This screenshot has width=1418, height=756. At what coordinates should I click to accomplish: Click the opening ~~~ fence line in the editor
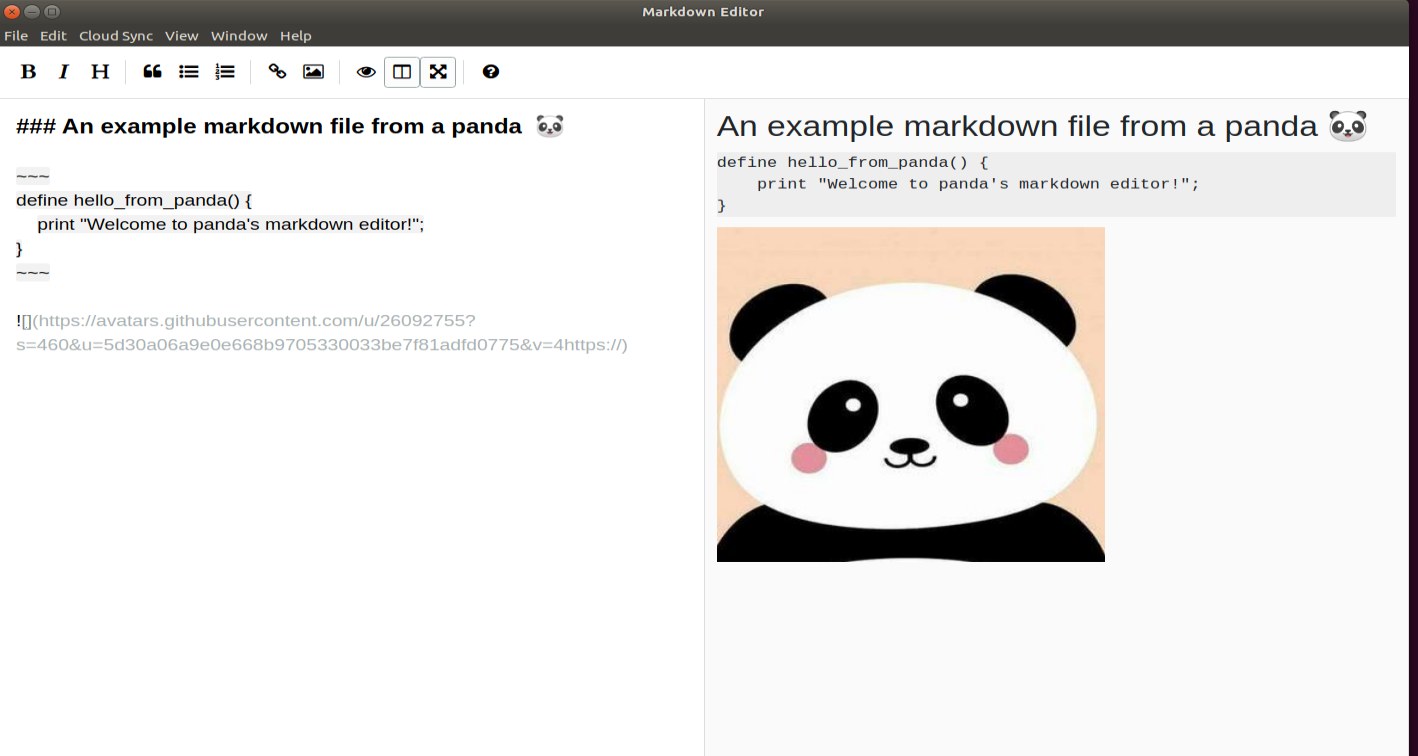[33, 176]
